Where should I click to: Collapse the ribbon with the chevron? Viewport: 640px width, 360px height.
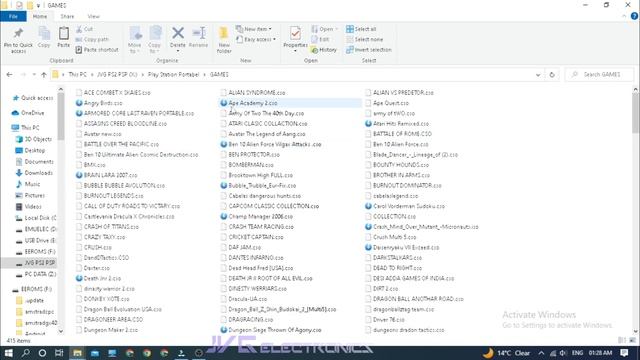pos(624,16)
